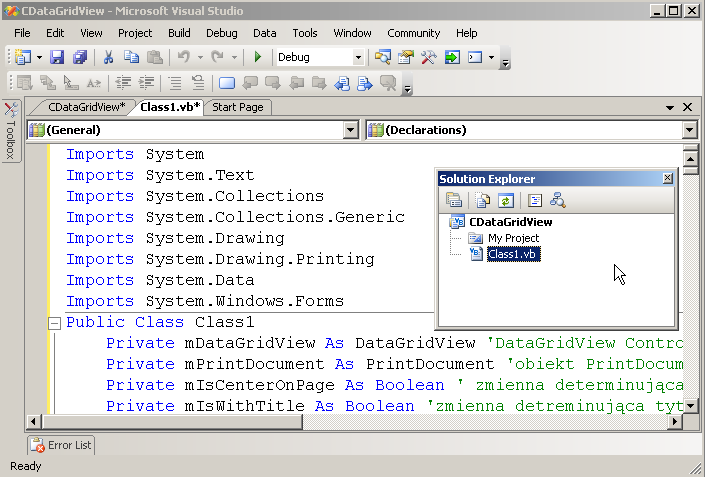Open the Debug configuration combo box
Screen dimensions: 705x477
[x=320, y=57]
